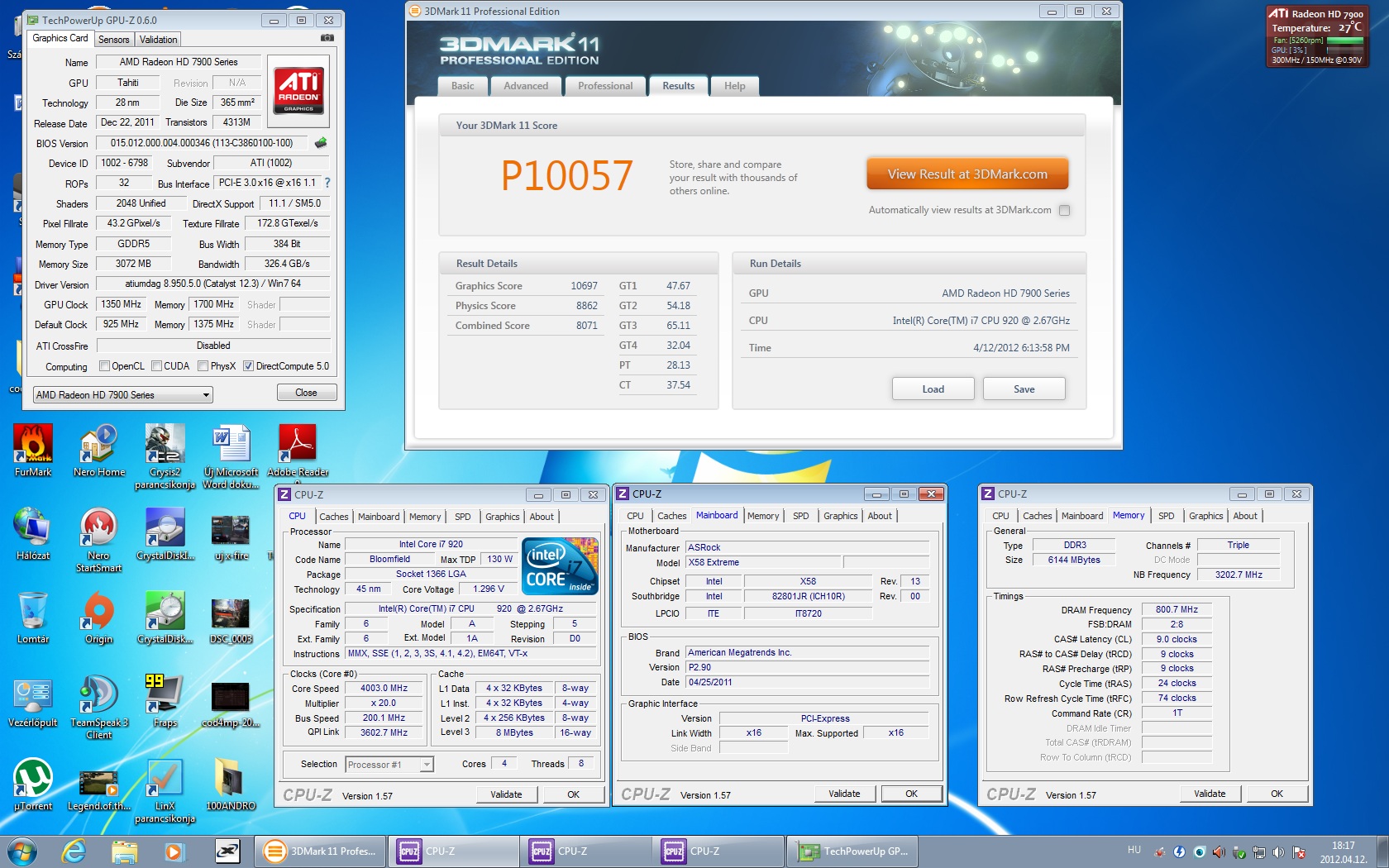Click the P10057 score in 3DMark 11
The height and width of the screenshot is (868, 1389).
566,176
